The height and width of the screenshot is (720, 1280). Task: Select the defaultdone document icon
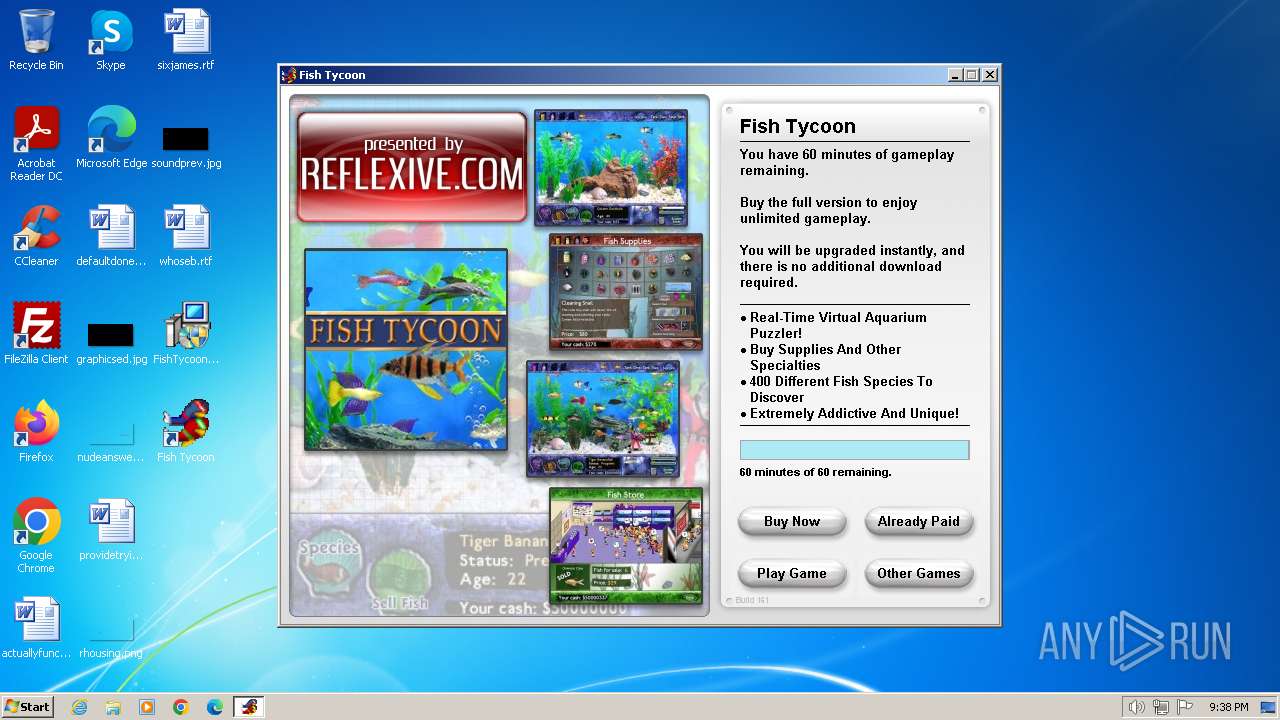(x=110, y=236)
